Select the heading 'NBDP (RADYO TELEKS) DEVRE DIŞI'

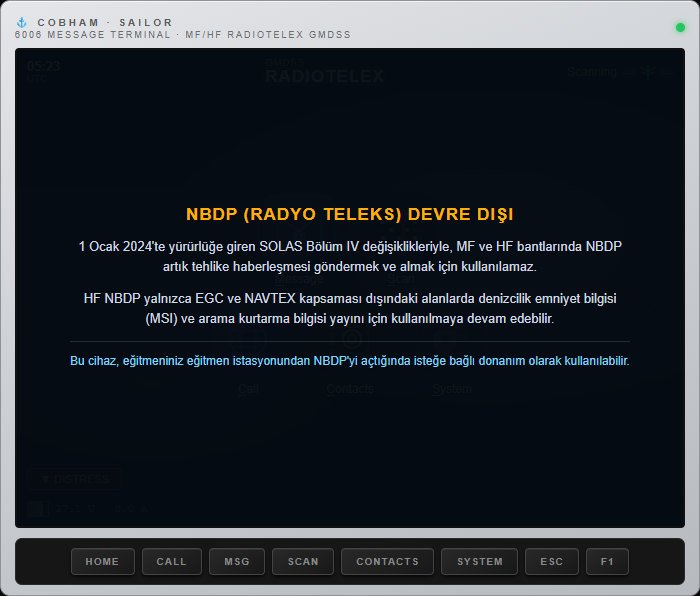[350, 214]
